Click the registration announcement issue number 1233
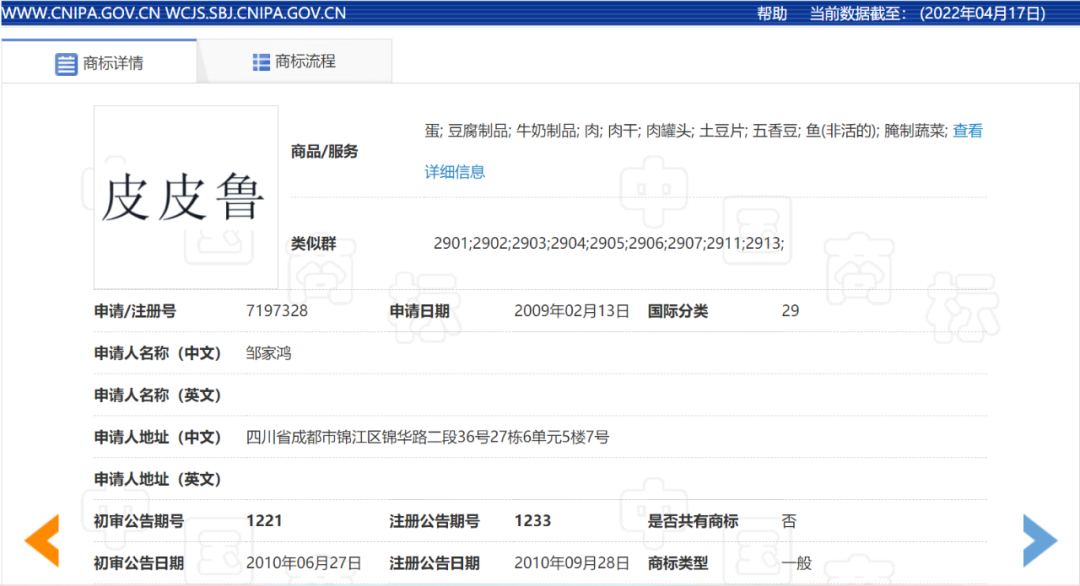 [x=532, y=521]
